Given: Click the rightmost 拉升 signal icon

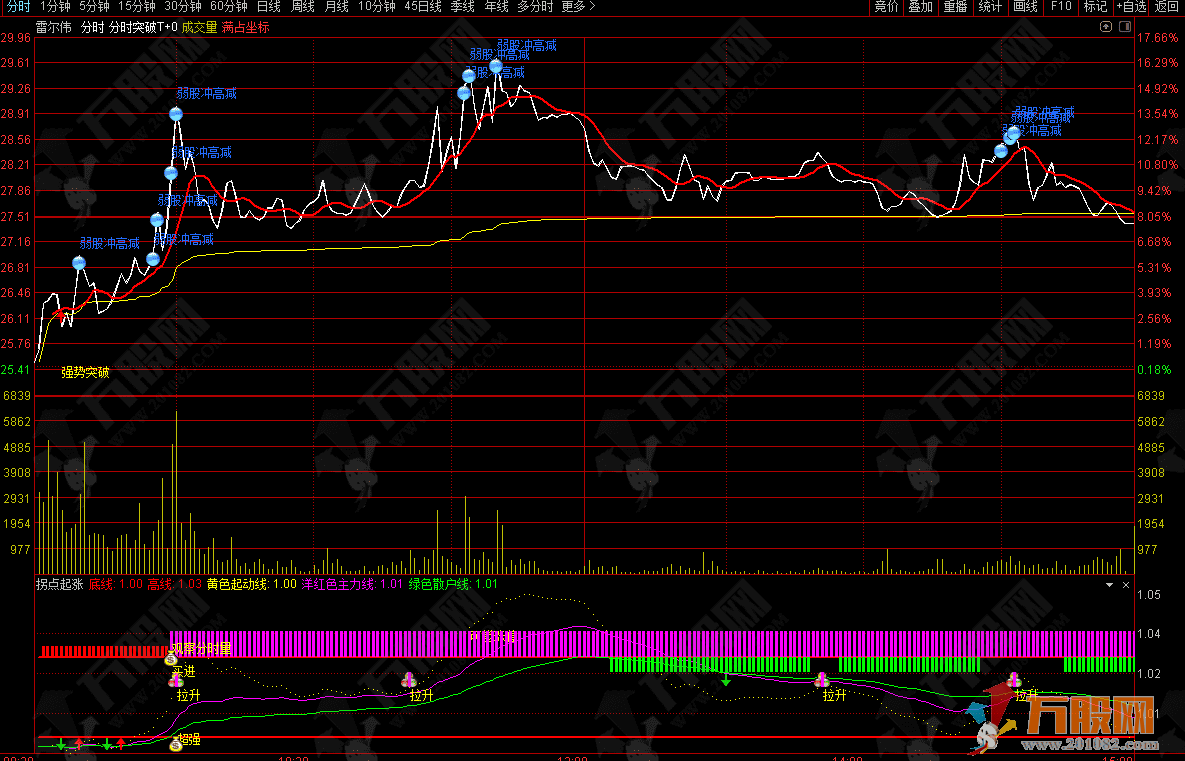Looking at the screenshot, I should point(1013,679).
